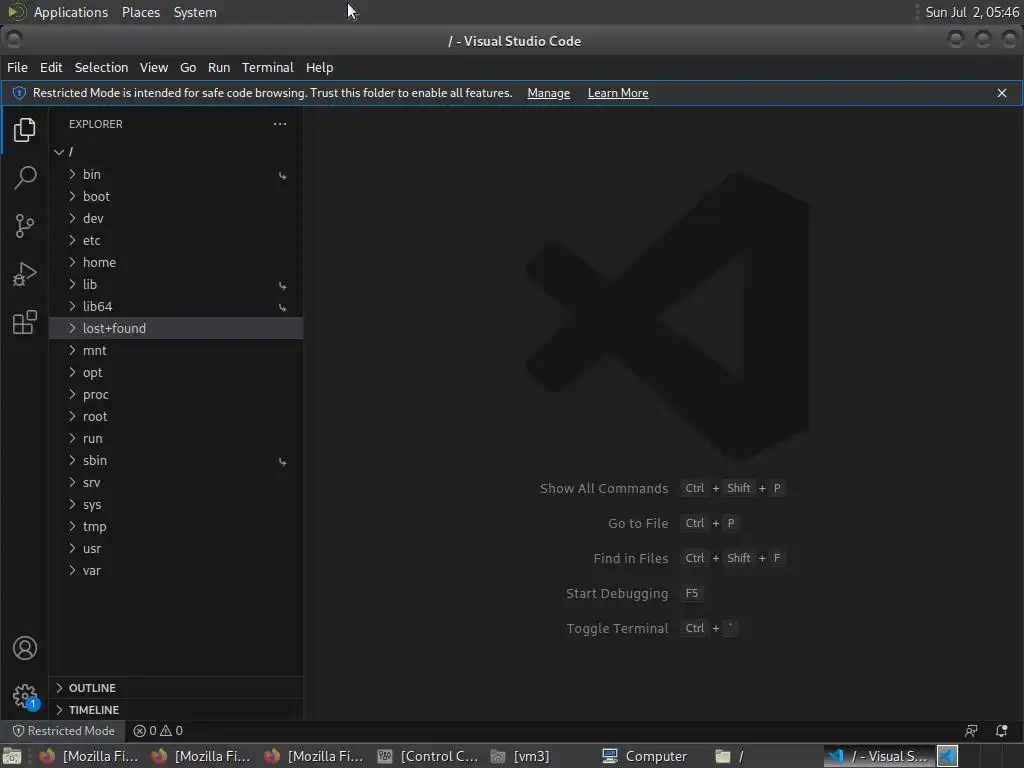Select the proc folder row
The height and width of the screenshot is (768, 1024).
pos(176,394)
